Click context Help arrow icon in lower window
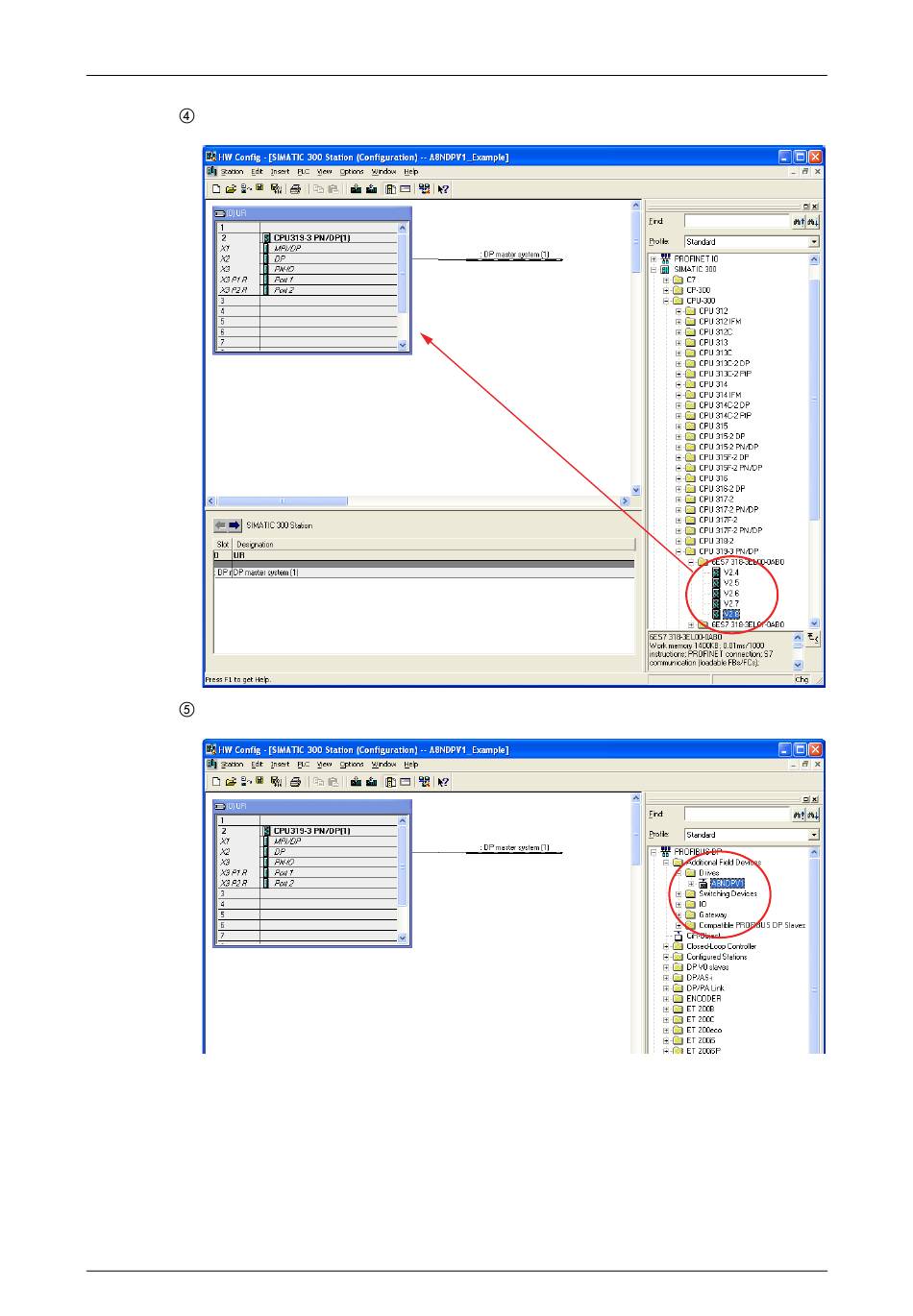Viewport: 913px width, 1316px height. click(443, 782)
